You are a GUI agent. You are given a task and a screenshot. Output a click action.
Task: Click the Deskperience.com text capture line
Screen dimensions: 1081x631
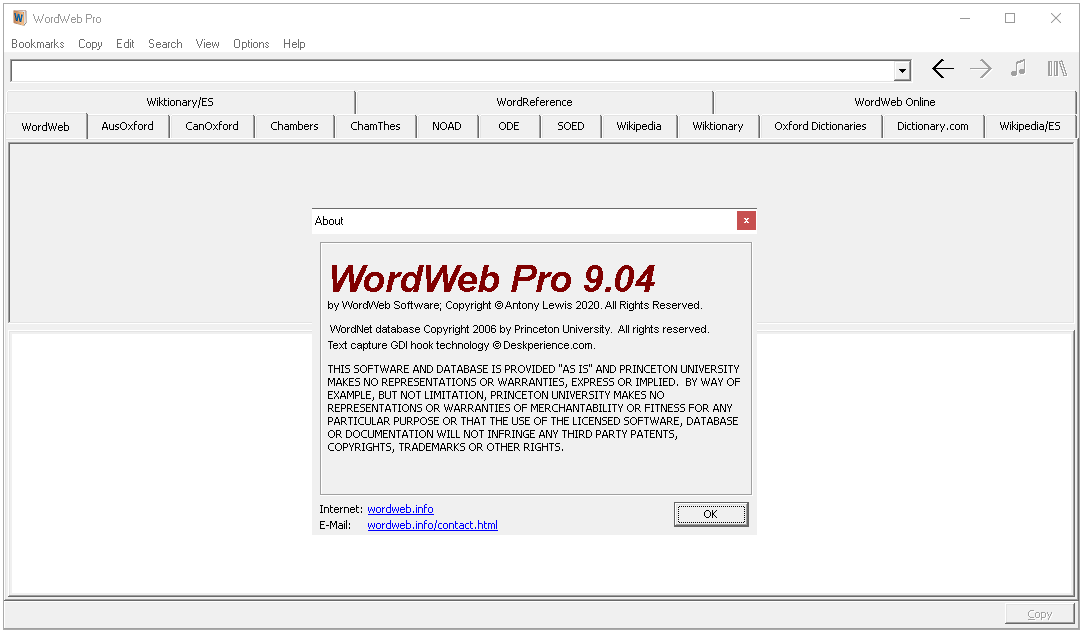(461, 345)
